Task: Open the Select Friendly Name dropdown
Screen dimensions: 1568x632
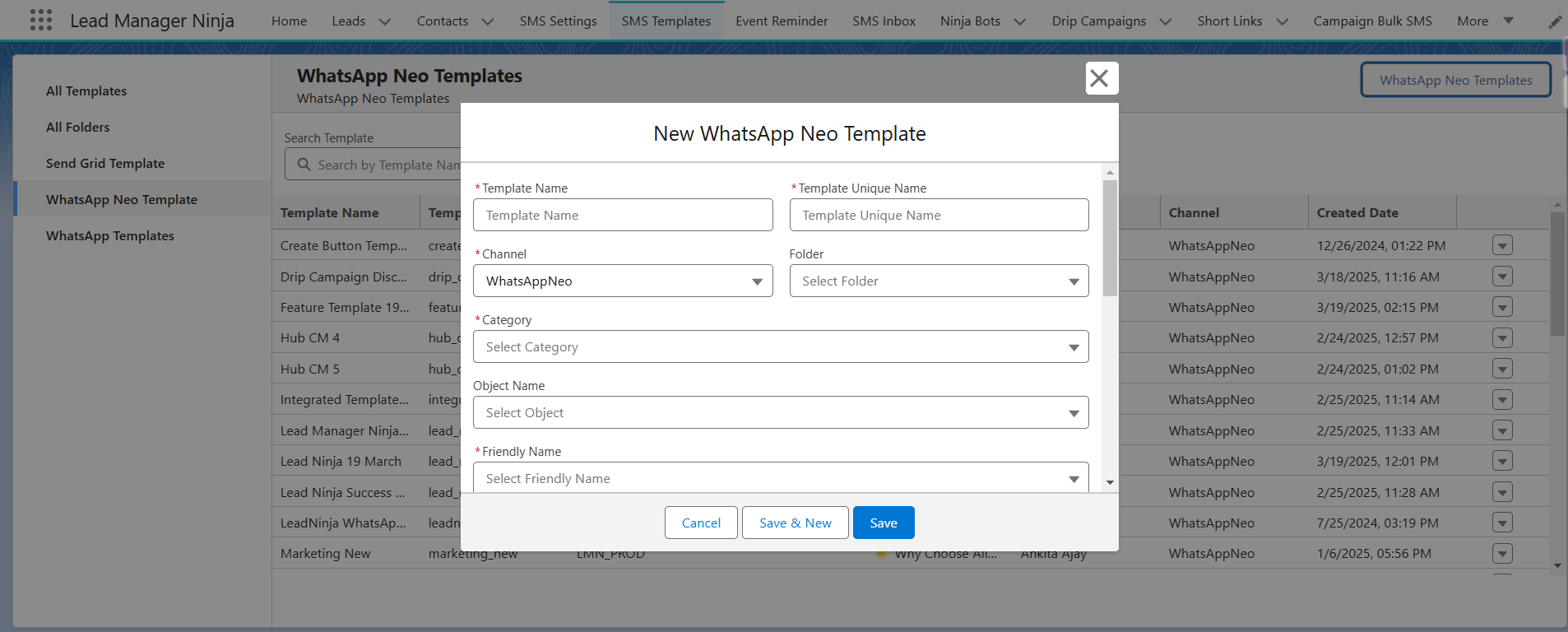Action: click(781, 477)
